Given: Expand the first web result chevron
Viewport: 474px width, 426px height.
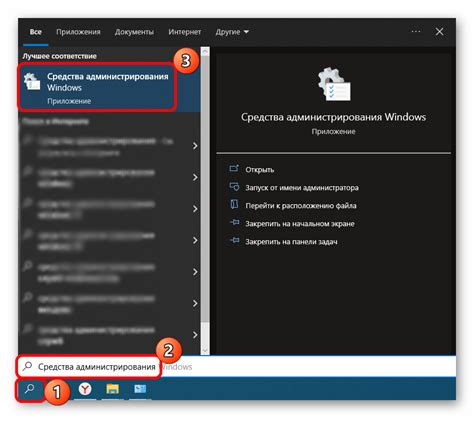Looking at the screenshot, I should tap(195, 146).
